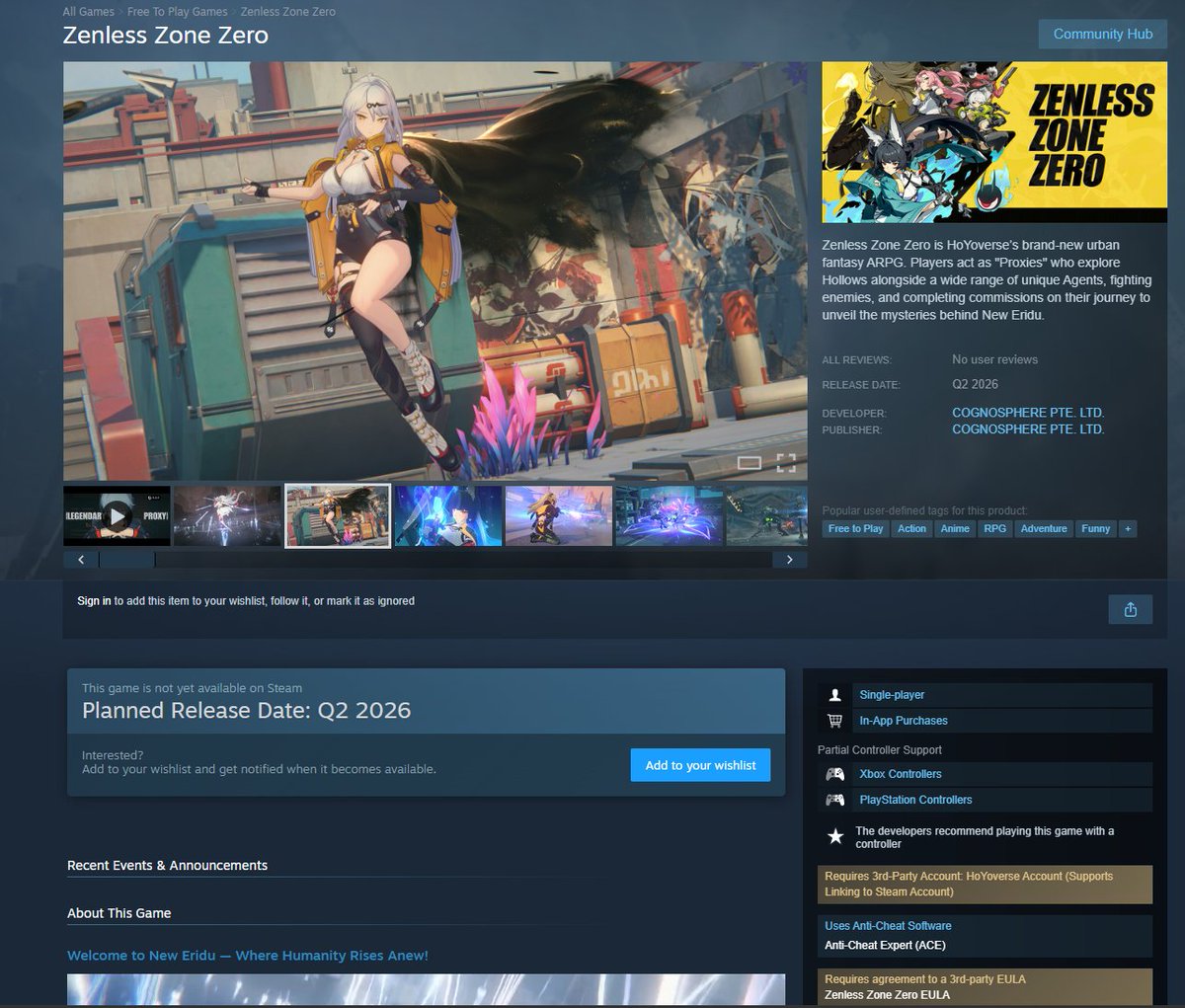Click the Anti-Cheat Expert (ACE) text
This screenshot has width=1185, height=1008.
pos(885,946)
